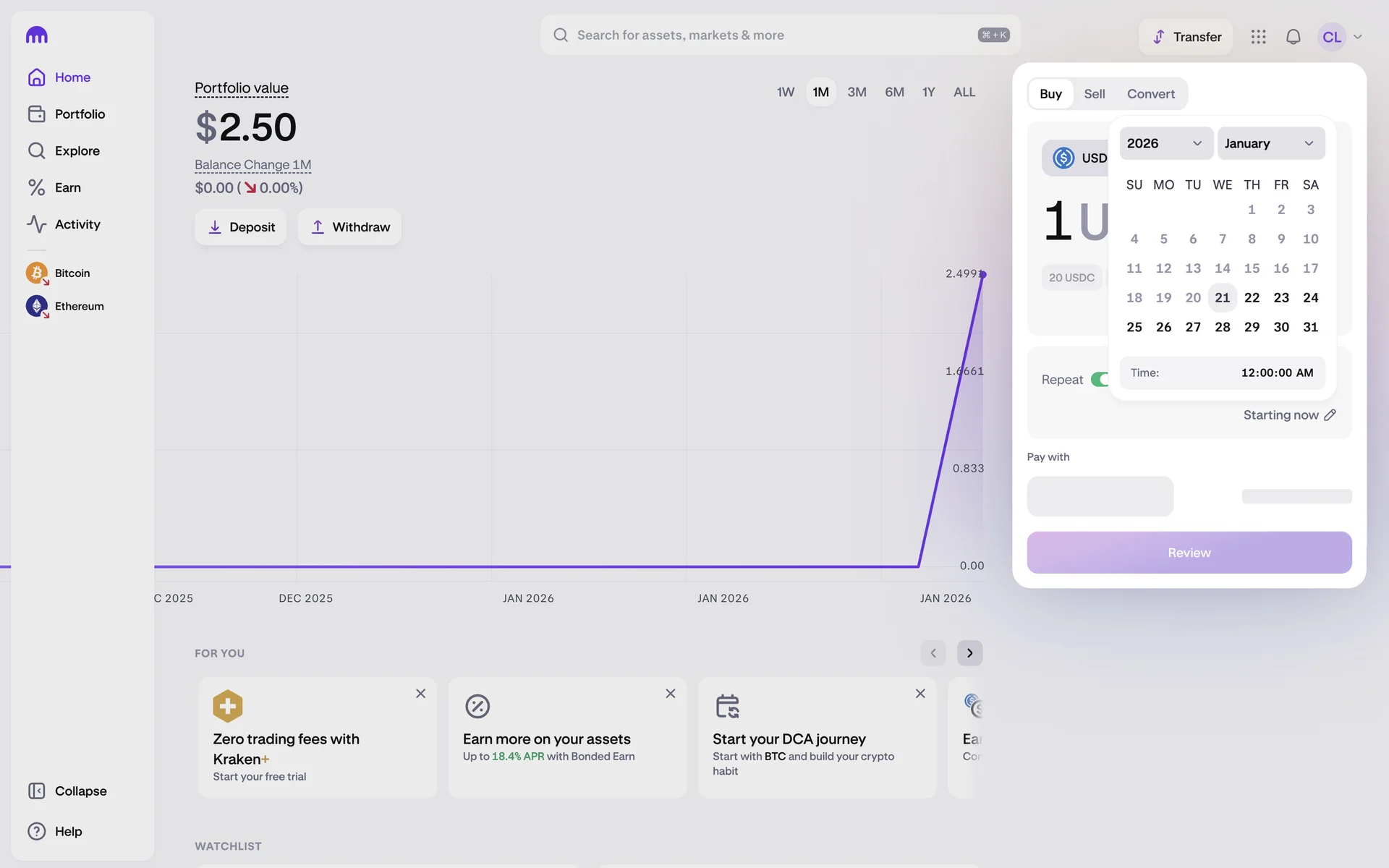1389x868 pixels.
Task: Dismiss the DCA journey card
Action: [920, 694]
